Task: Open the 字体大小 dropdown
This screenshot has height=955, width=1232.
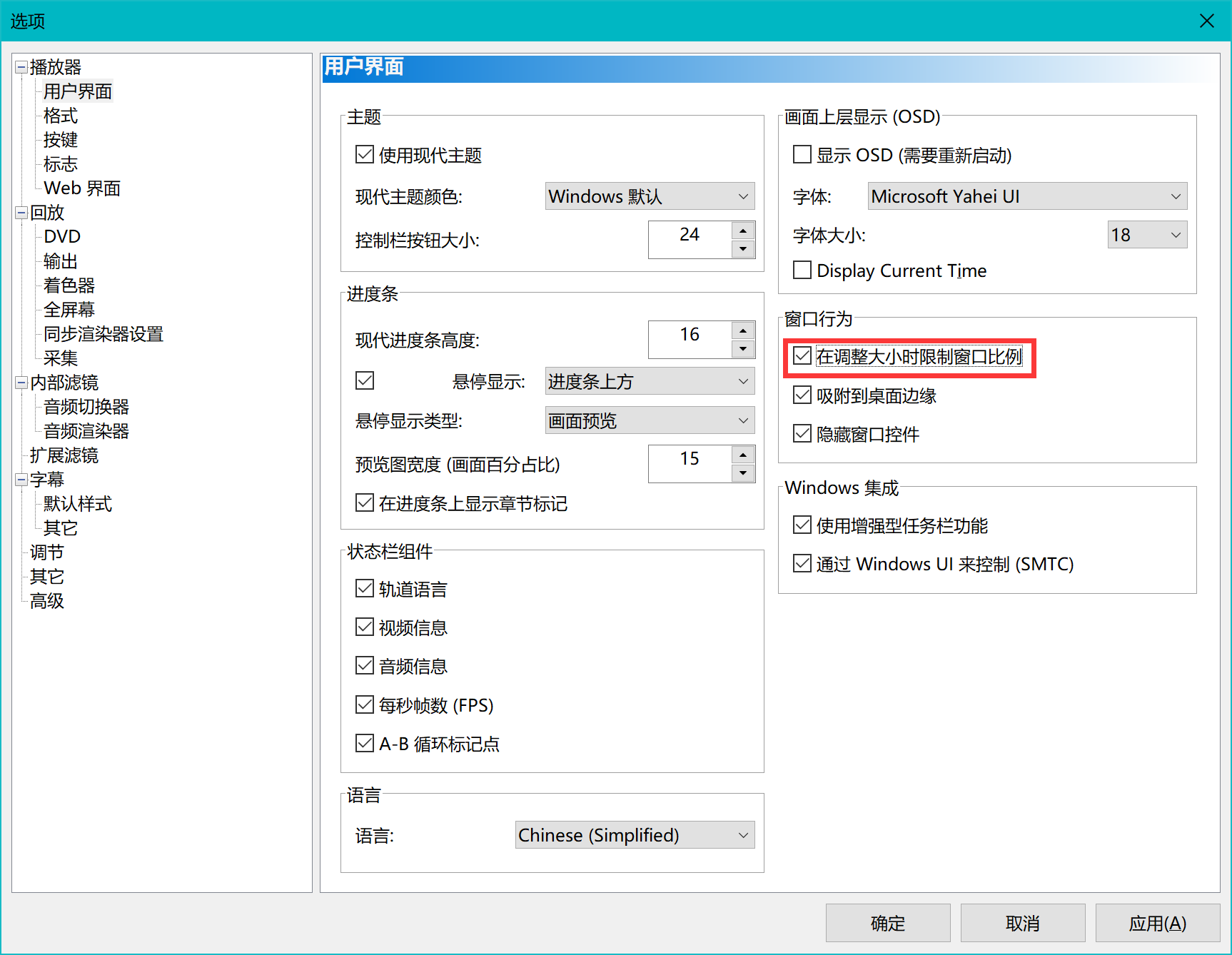Action: click(x=1148, y=235)
